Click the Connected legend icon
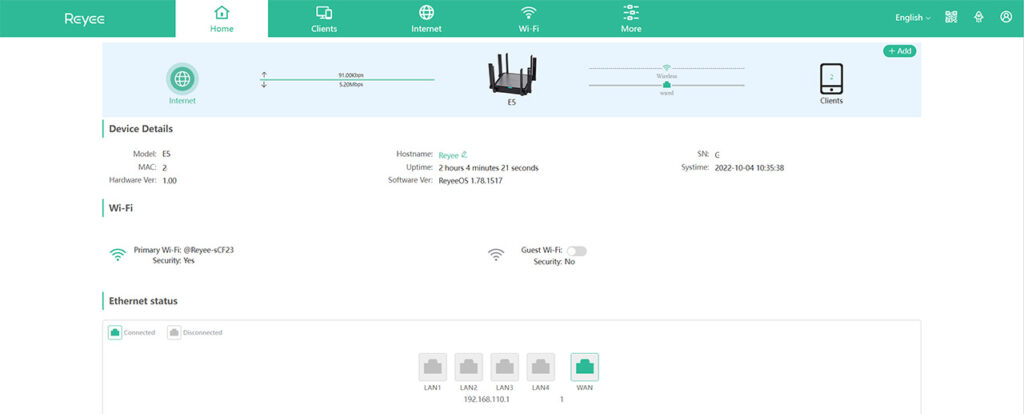This screenshot has width=1024, height=414. 115,332
